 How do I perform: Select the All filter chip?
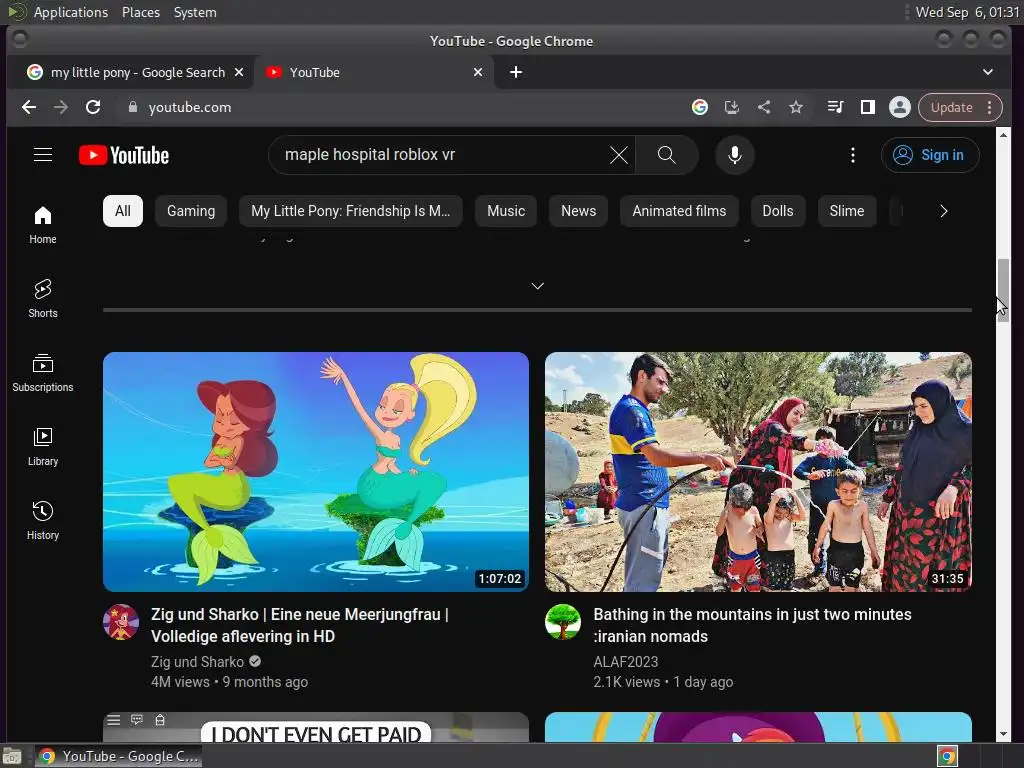click(123, 211)
